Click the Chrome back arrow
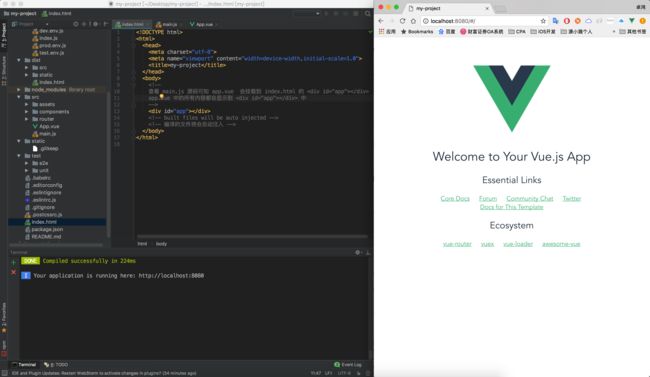The image size is (650, 377). tap(381, 21)
